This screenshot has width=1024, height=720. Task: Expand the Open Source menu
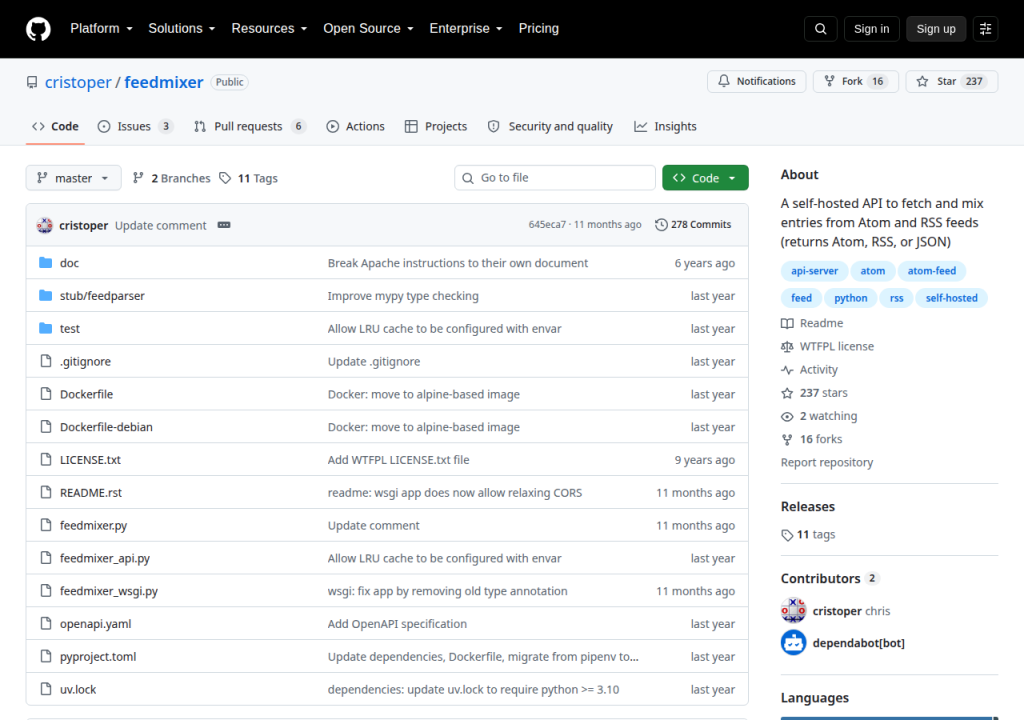pyautogui.click(x=368, y=29)
